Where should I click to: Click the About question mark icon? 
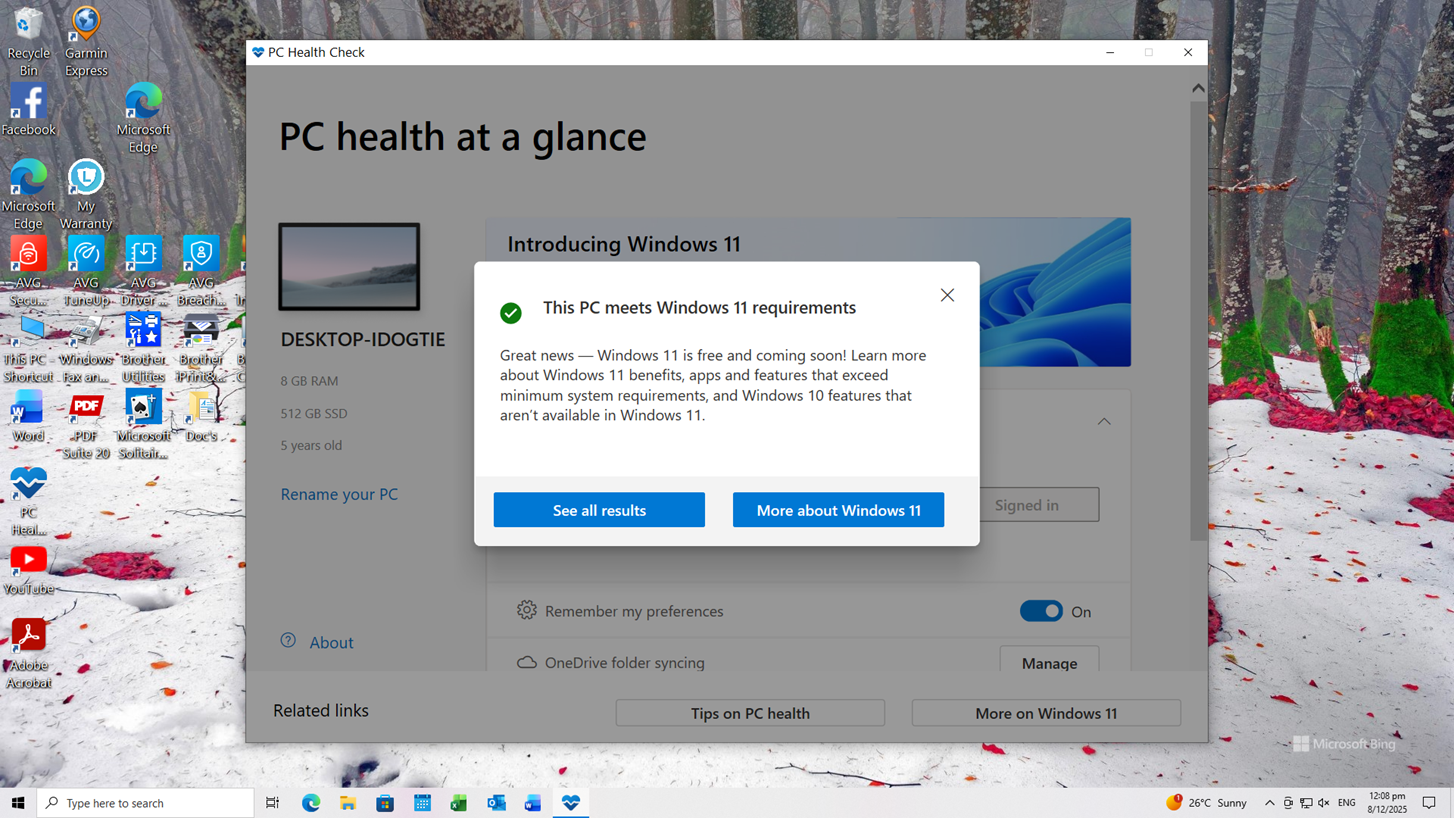[288, 640]
